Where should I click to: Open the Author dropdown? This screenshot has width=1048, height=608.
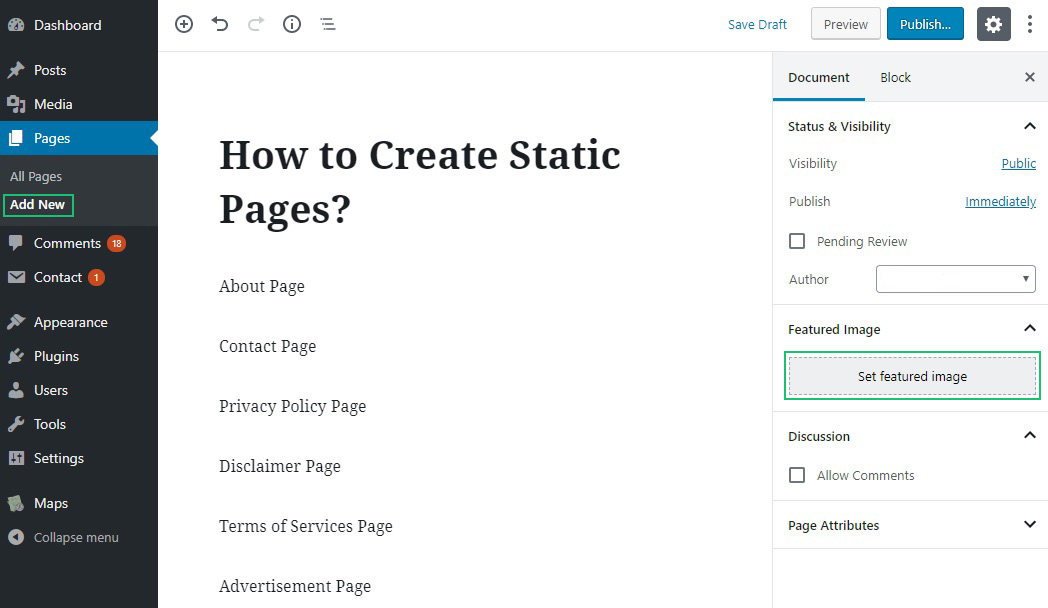956,279
